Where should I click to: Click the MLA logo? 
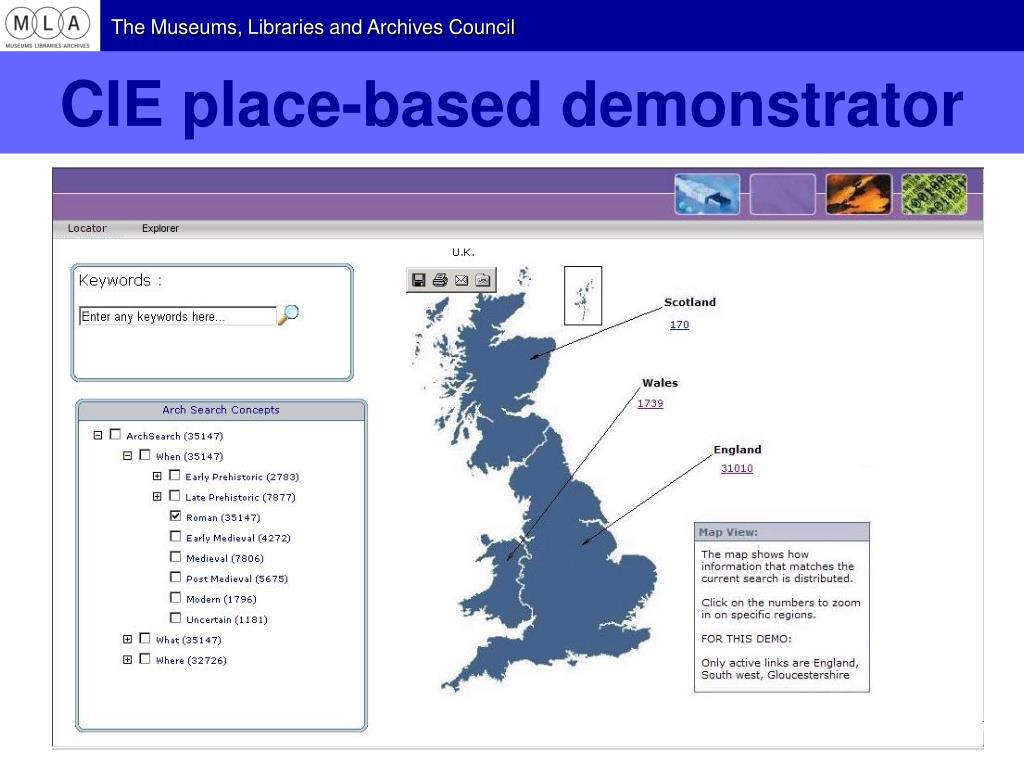(x=48, y=25)
